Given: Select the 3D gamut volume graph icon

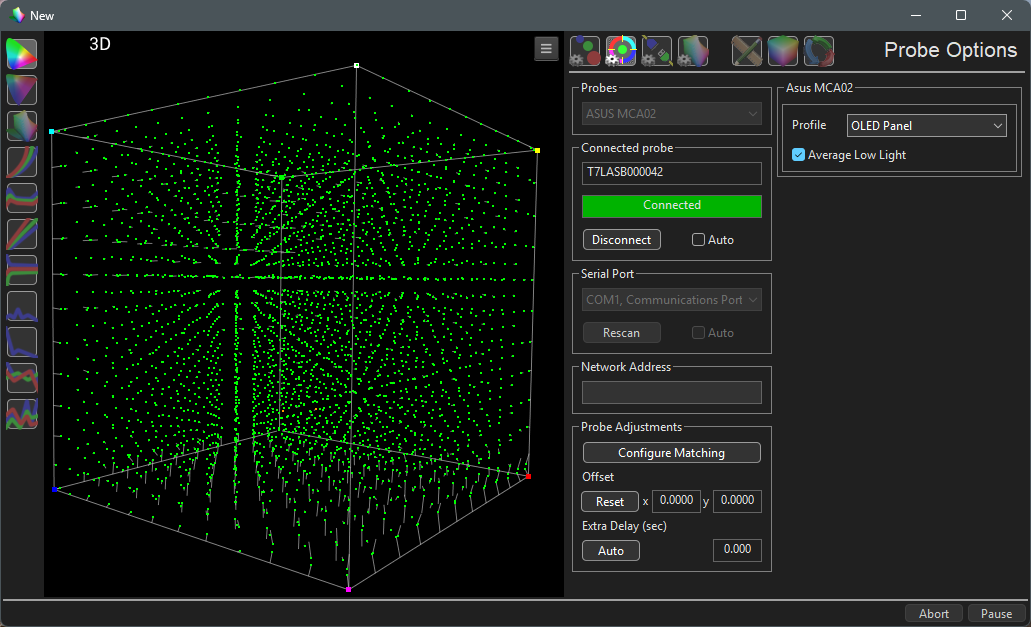Looking at the screenshot, I should 22,126.
